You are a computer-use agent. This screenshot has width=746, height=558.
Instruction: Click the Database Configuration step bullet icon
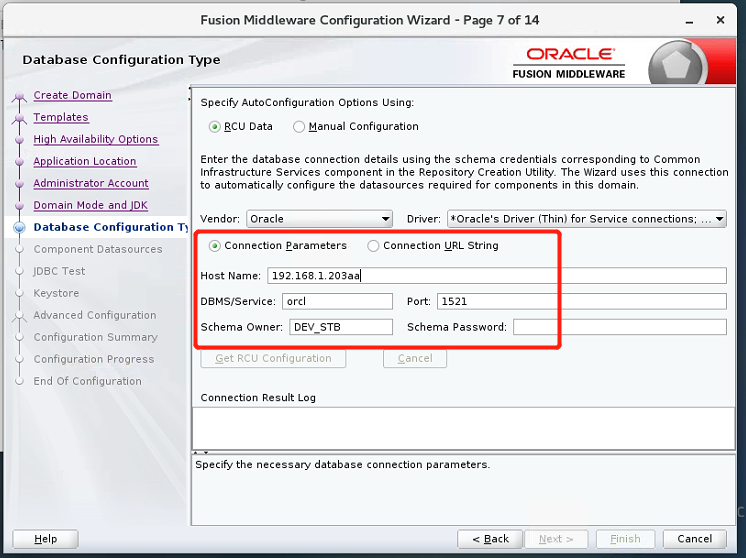(20, 227)
